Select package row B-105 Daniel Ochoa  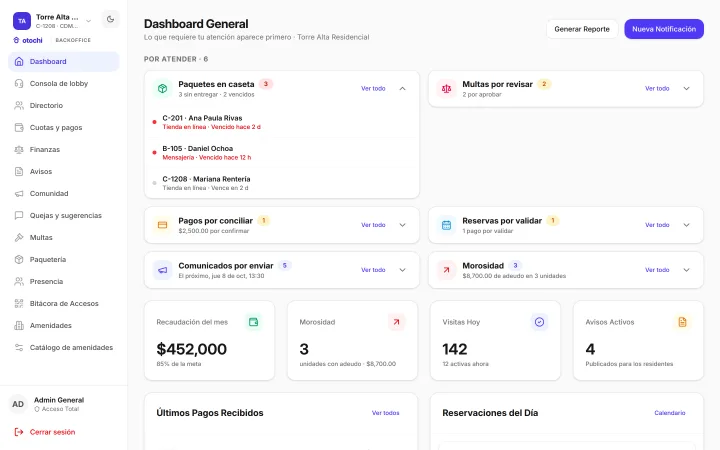point(281,152)
